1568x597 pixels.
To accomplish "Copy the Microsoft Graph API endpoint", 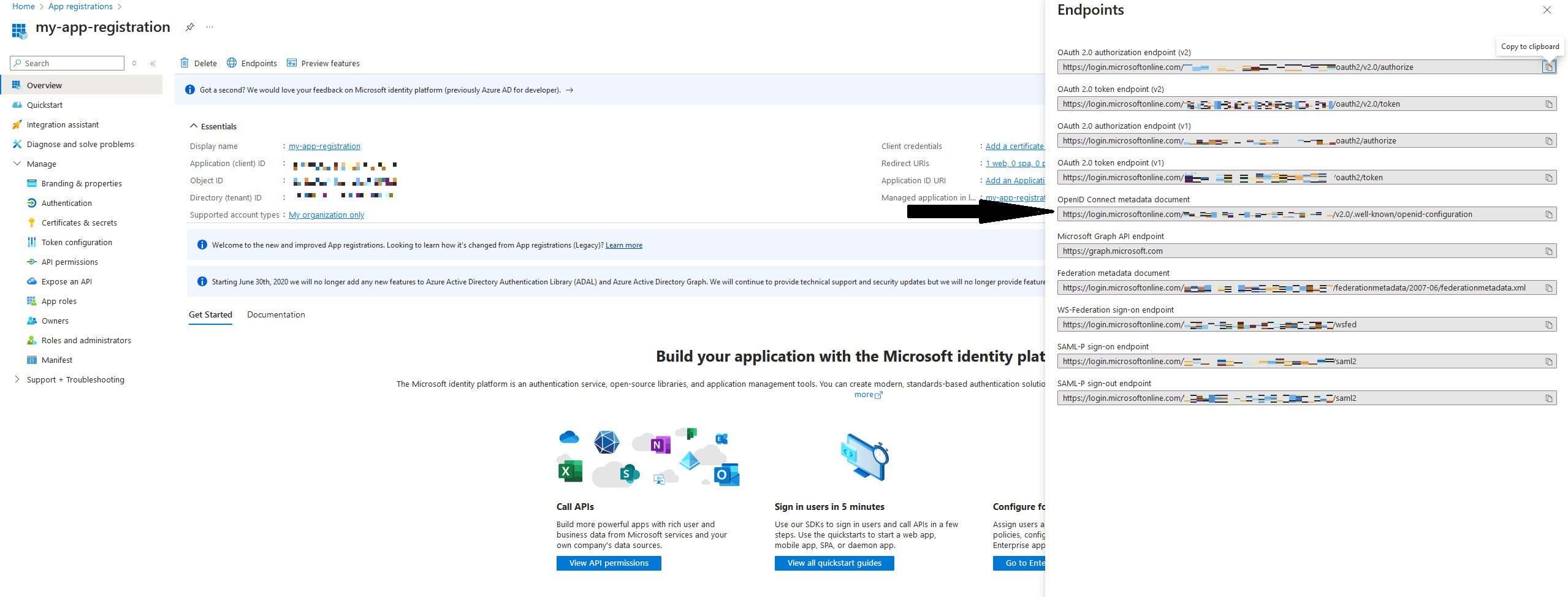I will click(x=1548, y=251).
